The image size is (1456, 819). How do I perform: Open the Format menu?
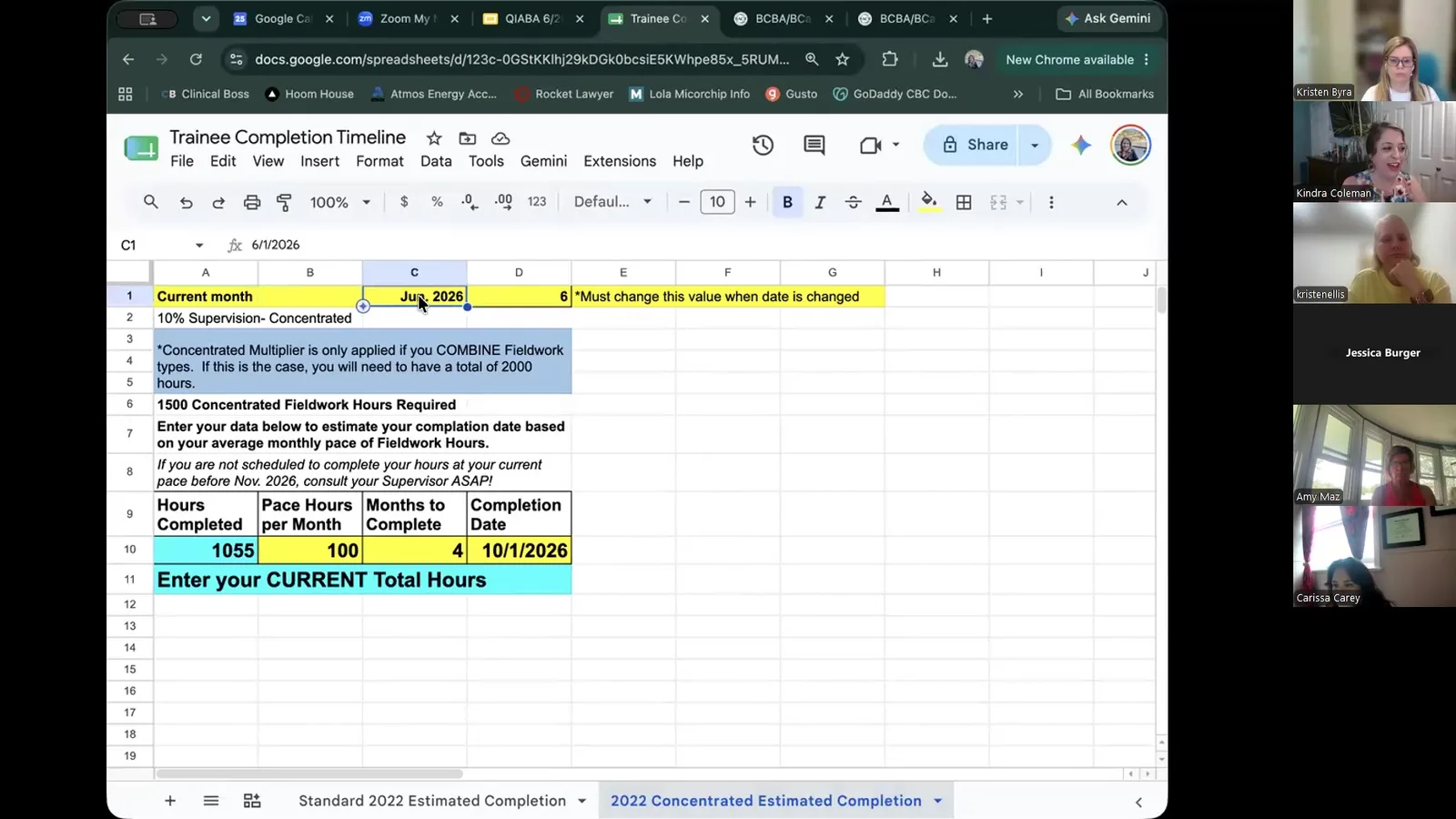[379, 161]
